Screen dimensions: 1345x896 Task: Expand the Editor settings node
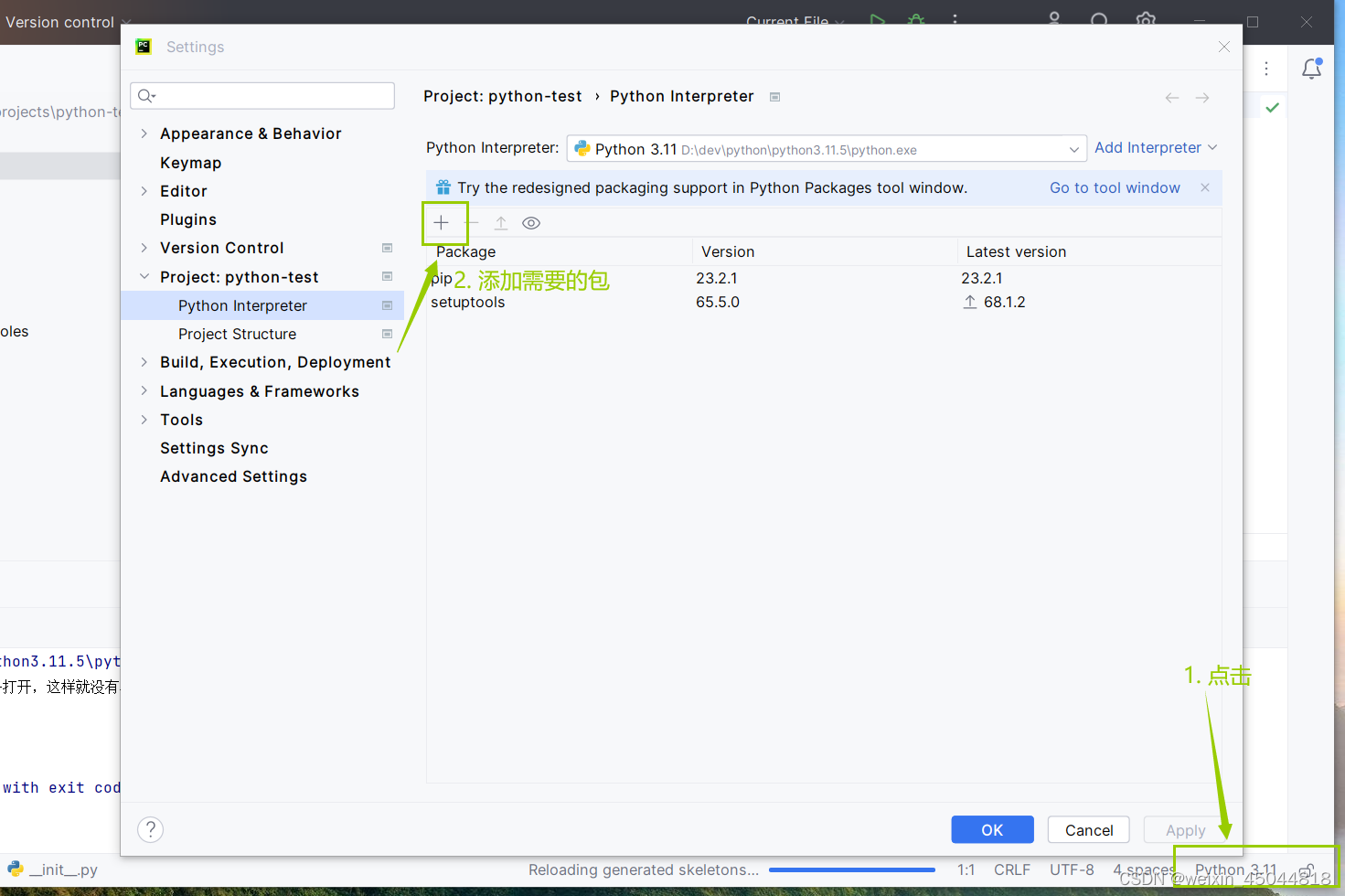(x=144, y=191)
